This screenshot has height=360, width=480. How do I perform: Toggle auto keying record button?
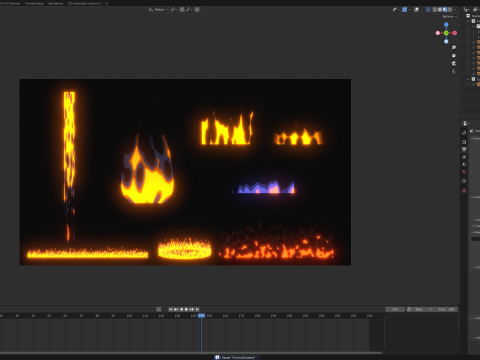pyautogui.click(x=159, y=309)
